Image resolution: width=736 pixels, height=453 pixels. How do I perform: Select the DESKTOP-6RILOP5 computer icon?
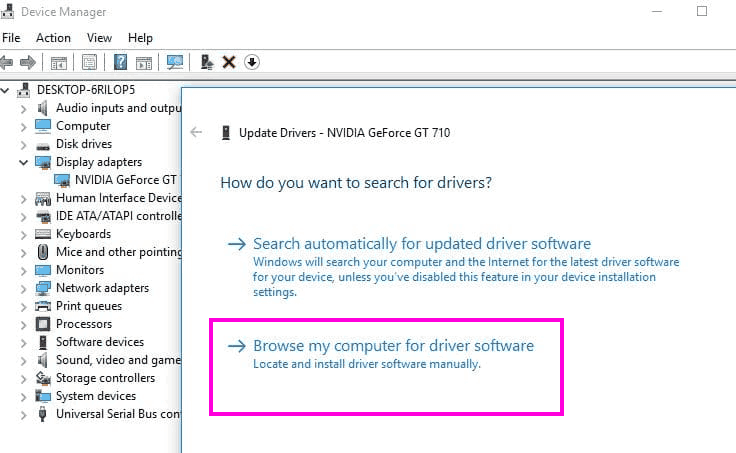(x=23, y=90)
